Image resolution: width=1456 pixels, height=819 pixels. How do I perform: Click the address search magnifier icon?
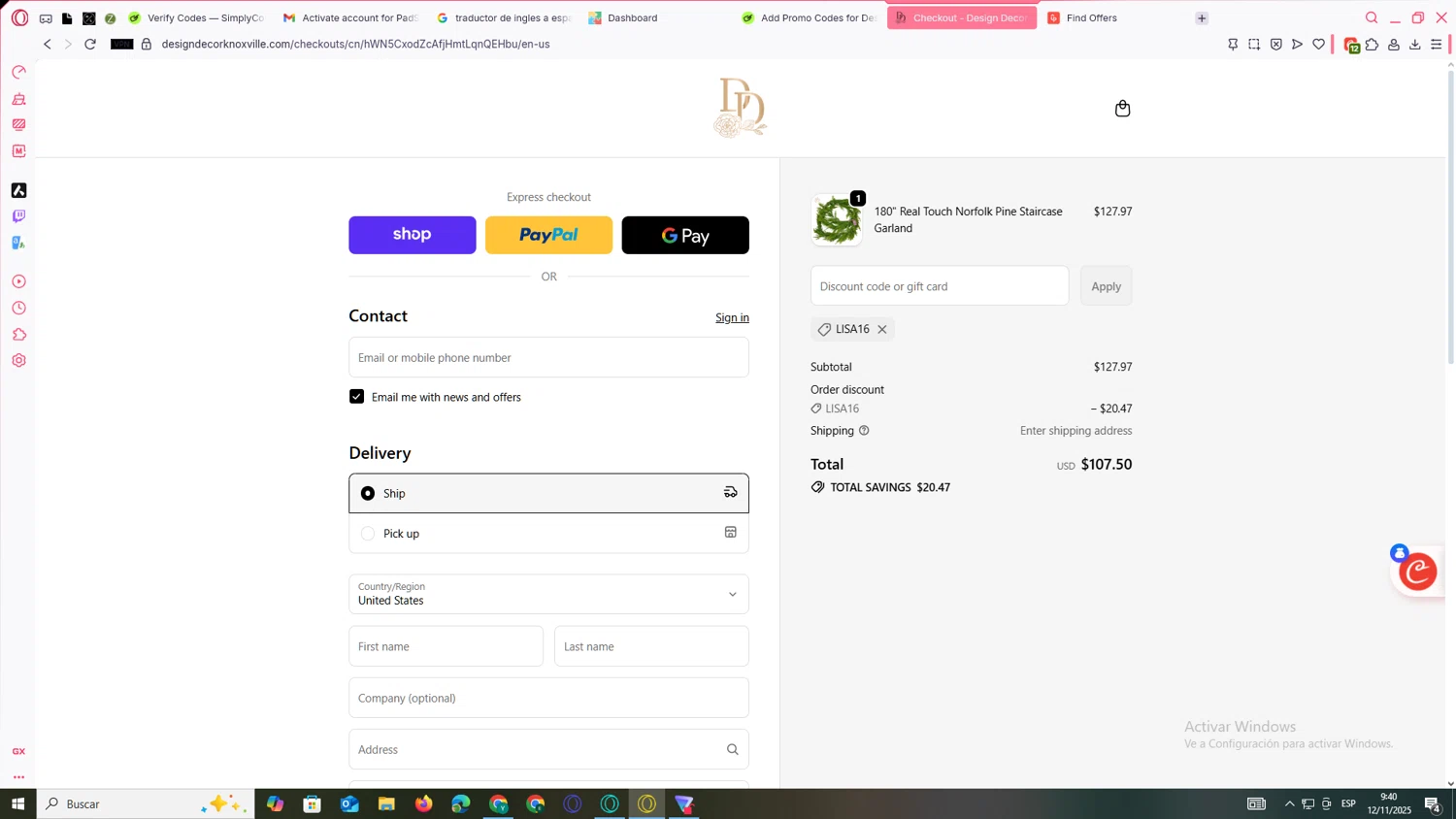(x=733, y=749)
